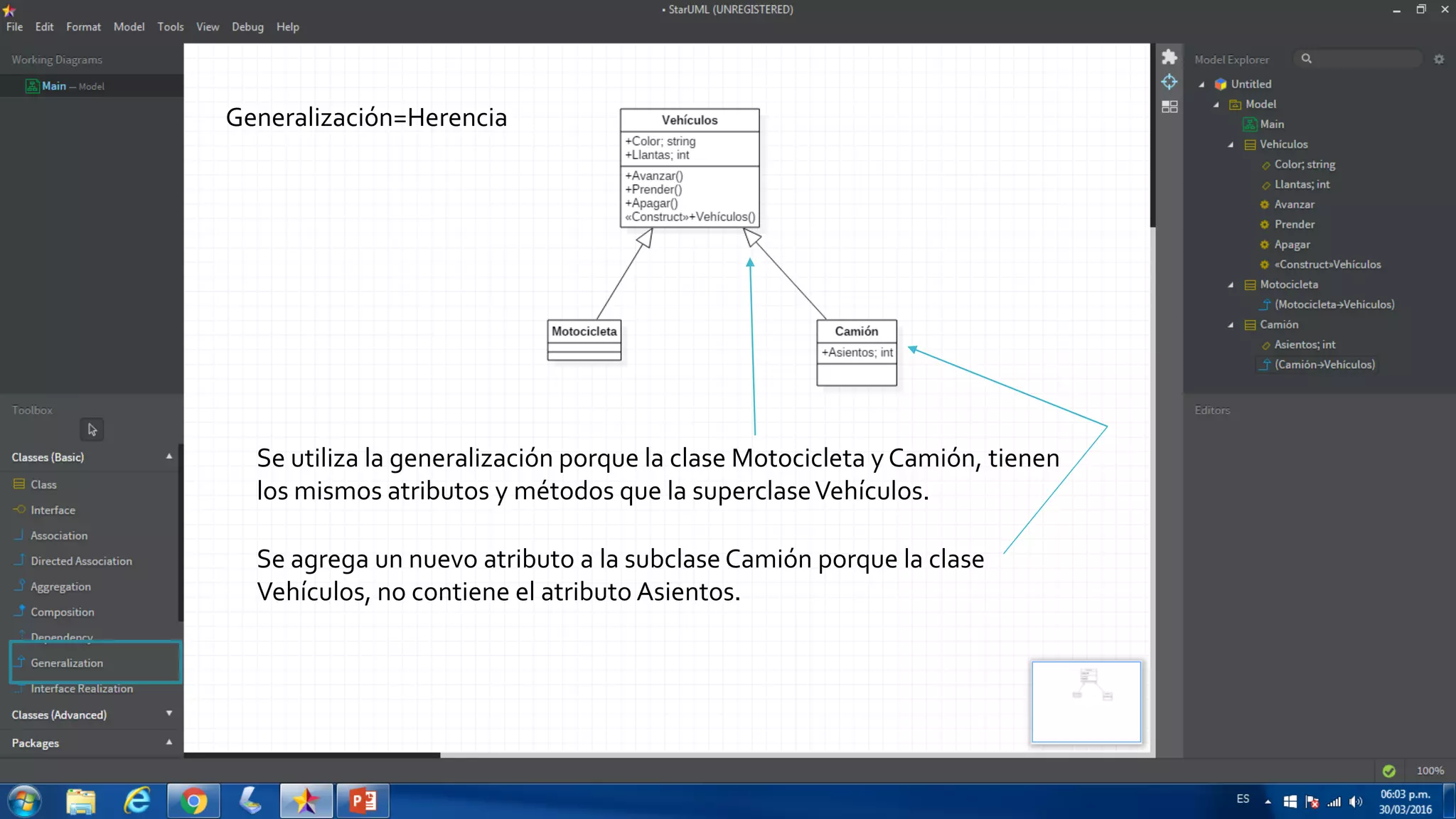Image resolution: width=1456 pixels, height=819 pixels.
Task: Select the toolbox pointer tool
Action: click(92, 429)
